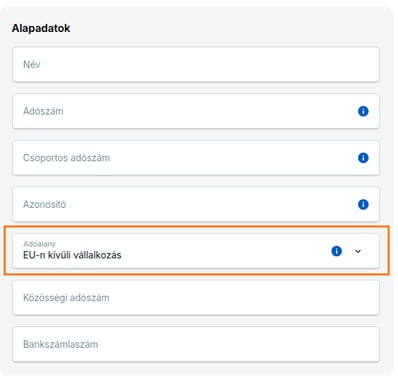Activate the Közösségi adószám field
This screenshot has width=398, height=383.
point(196,298)
